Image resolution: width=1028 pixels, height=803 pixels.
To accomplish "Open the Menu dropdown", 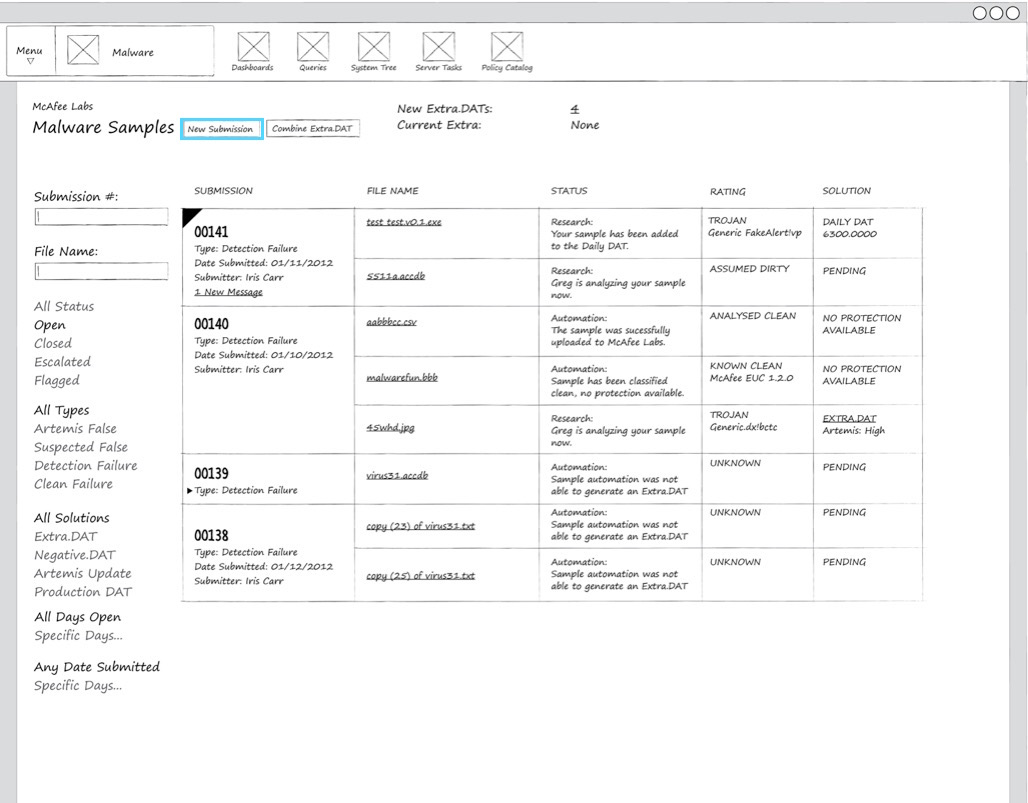I will click(30, 54).
